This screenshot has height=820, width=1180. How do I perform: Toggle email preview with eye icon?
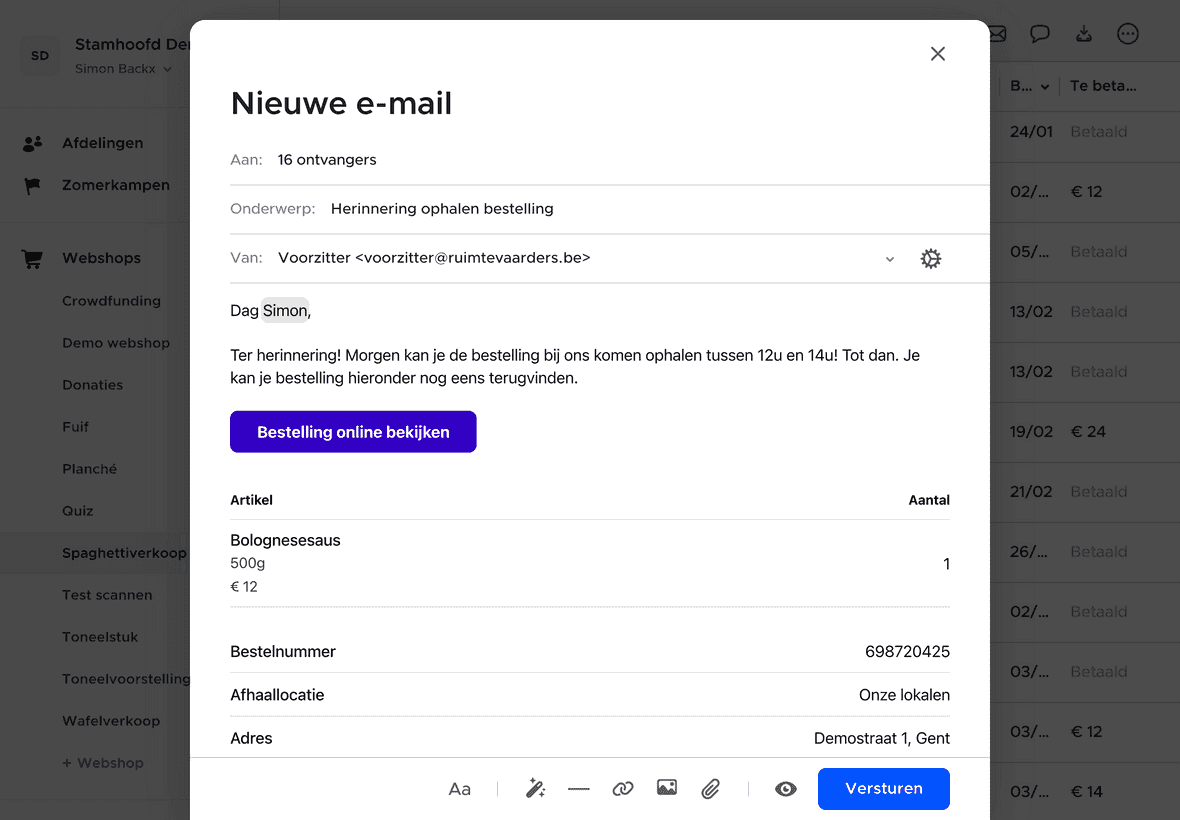786,789
